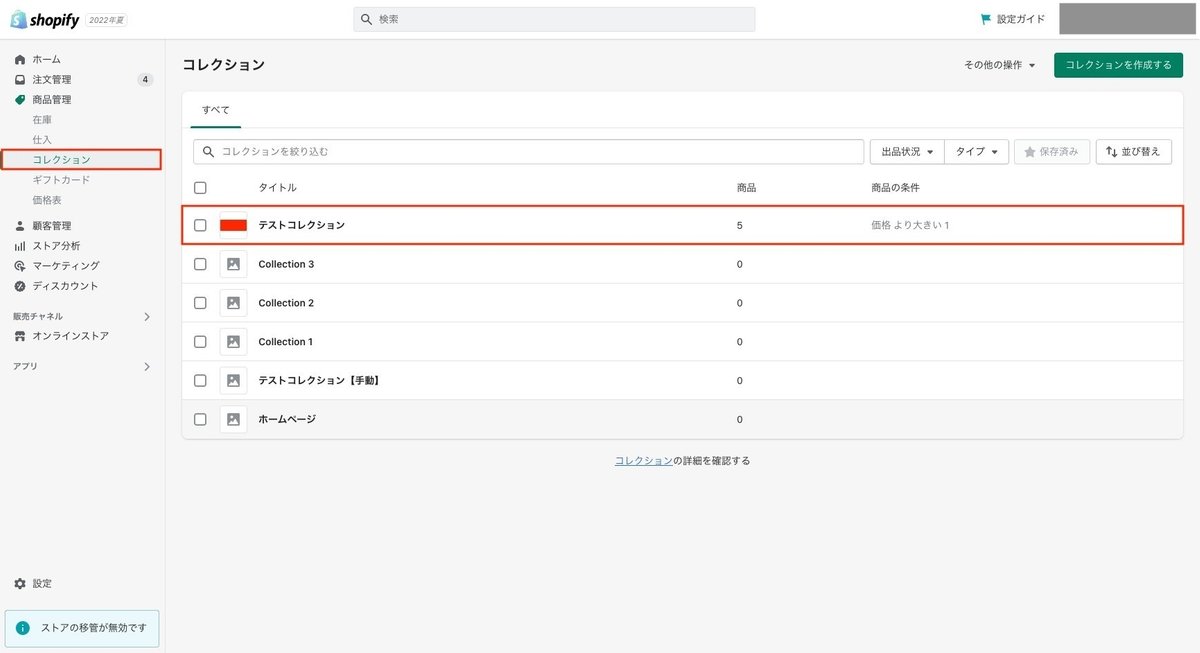This screenshot has width=1200, height=653.
Task: Open the Collection 2 title
Action: pos(286,303)
